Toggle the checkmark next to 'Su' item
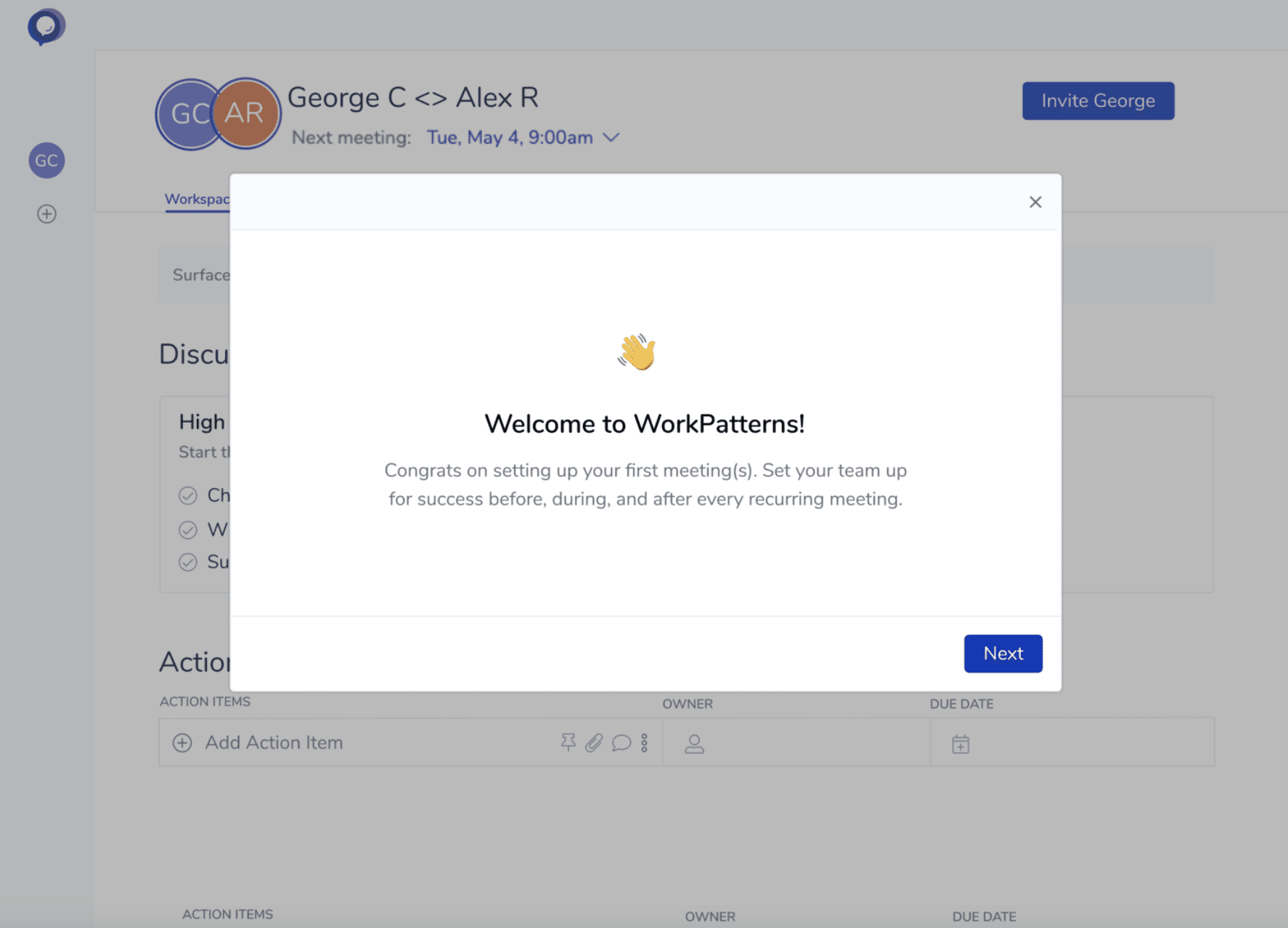 tap(188, 562)
